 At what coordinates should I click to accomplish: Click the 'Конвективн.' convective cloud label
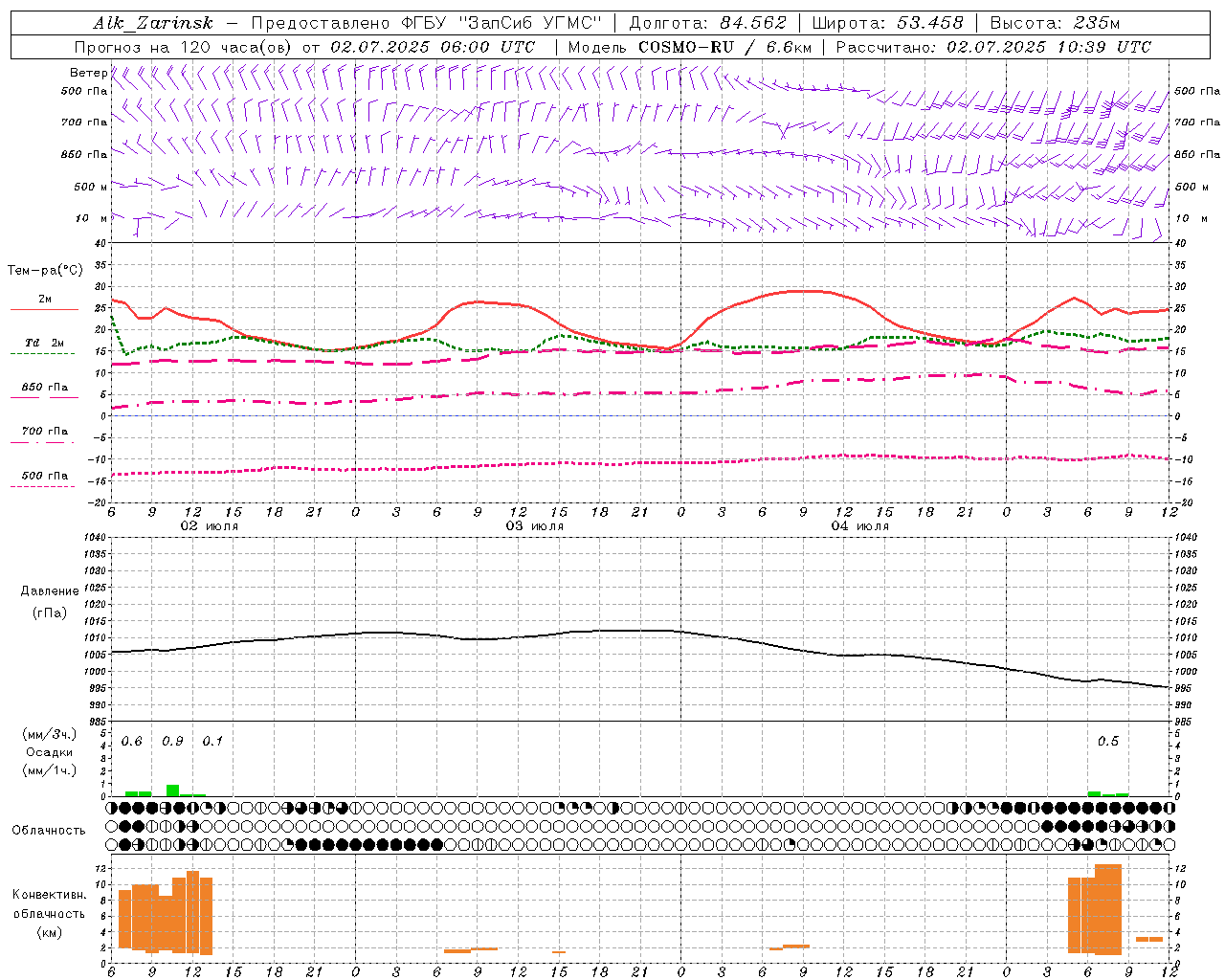point(49,895)
